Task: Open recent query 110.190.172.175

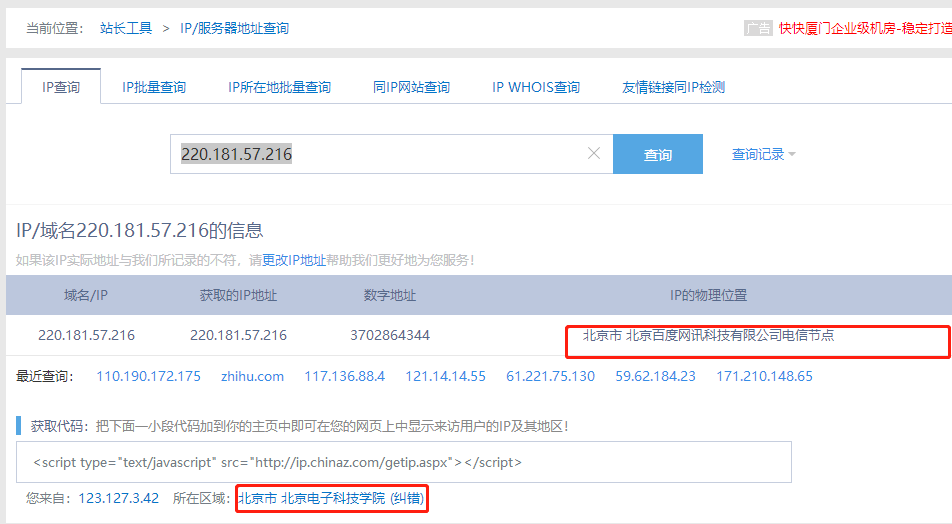Action: click(148, 376)
